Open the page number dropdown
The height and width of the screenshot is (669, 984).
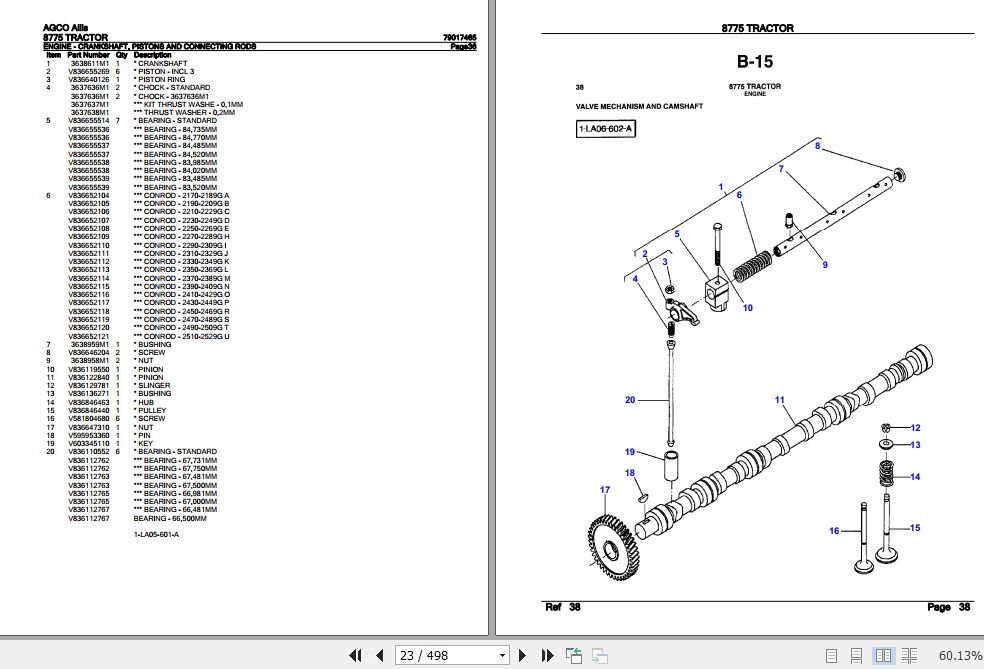[x=500, y=654]
